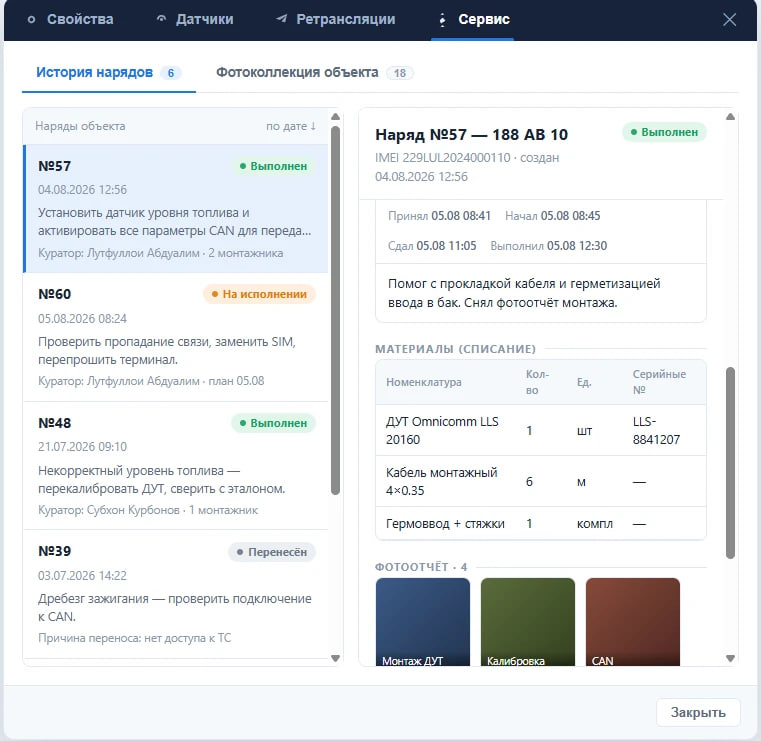
Task: Click date 05.08.2026 08:24 of order №60
Action: pyautogui.click(x=83, y=319)
